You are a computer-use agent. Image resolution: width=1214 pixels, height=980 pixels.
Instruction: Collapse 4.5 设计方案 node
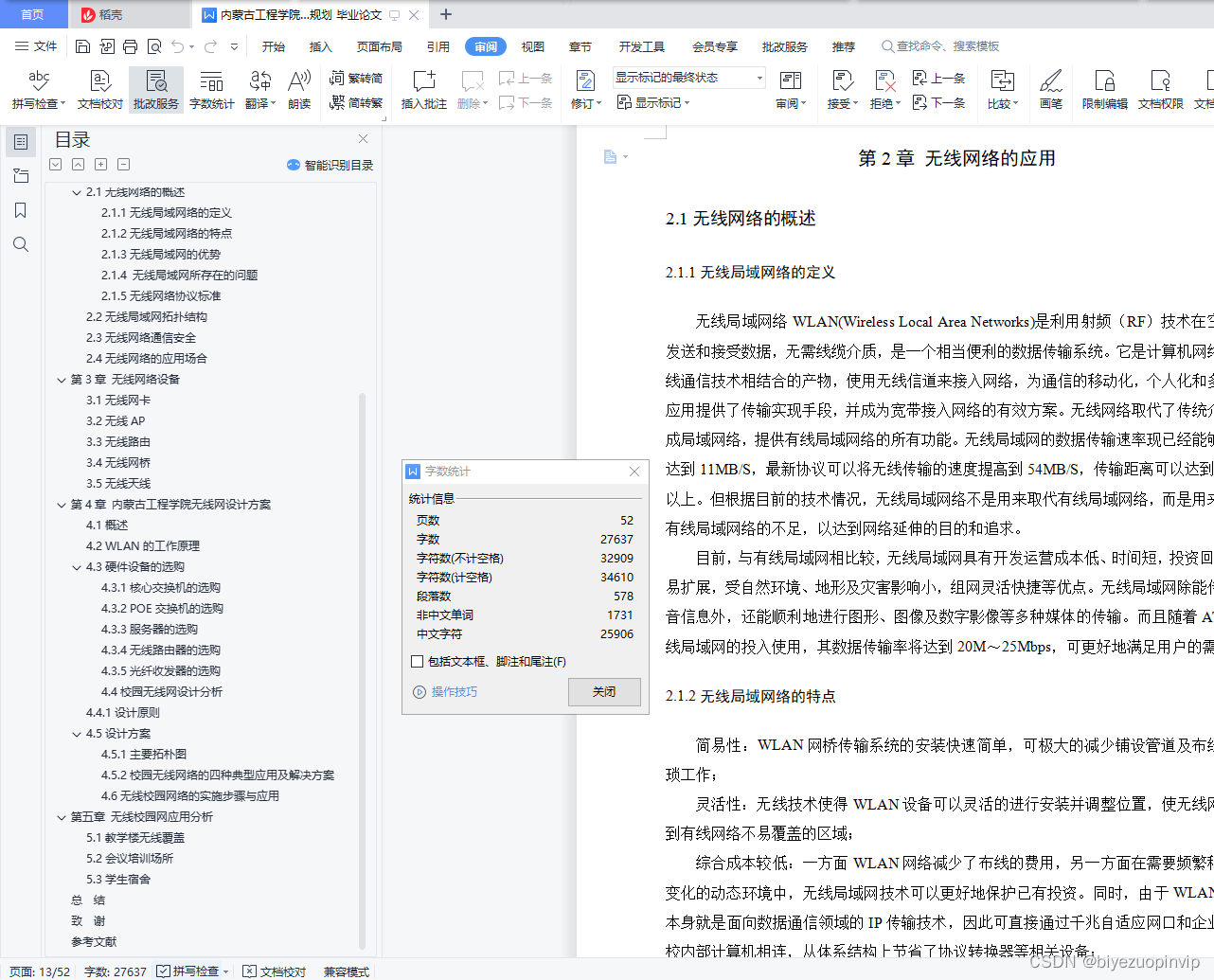click(x=77, y=734)
